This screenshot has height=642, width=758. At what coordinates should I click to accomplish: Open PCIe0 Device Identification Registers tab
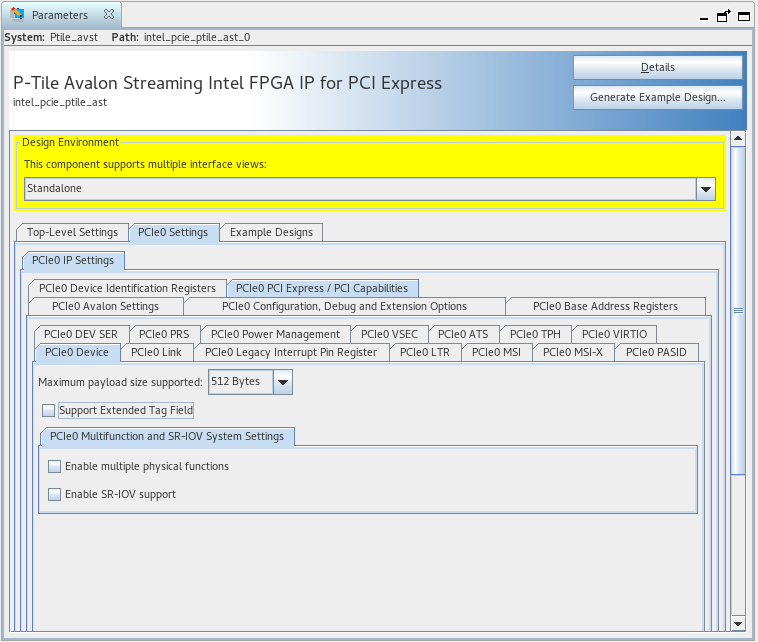[127, 288]
